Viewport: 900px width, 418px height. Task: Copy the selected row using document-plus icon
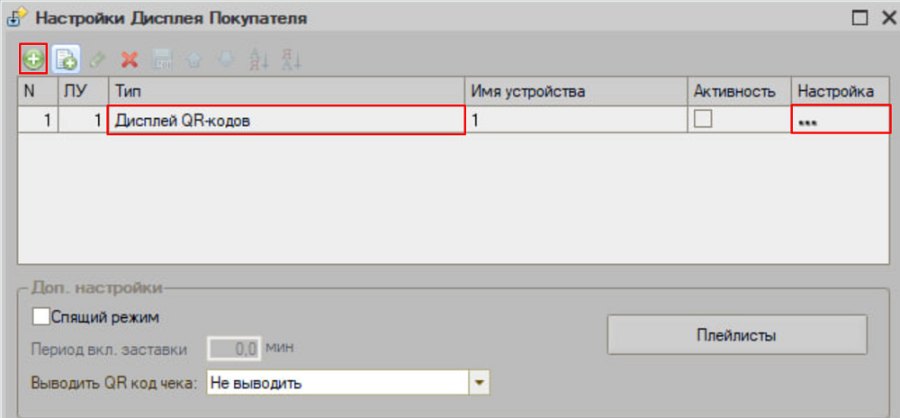(x=67, y=59)
